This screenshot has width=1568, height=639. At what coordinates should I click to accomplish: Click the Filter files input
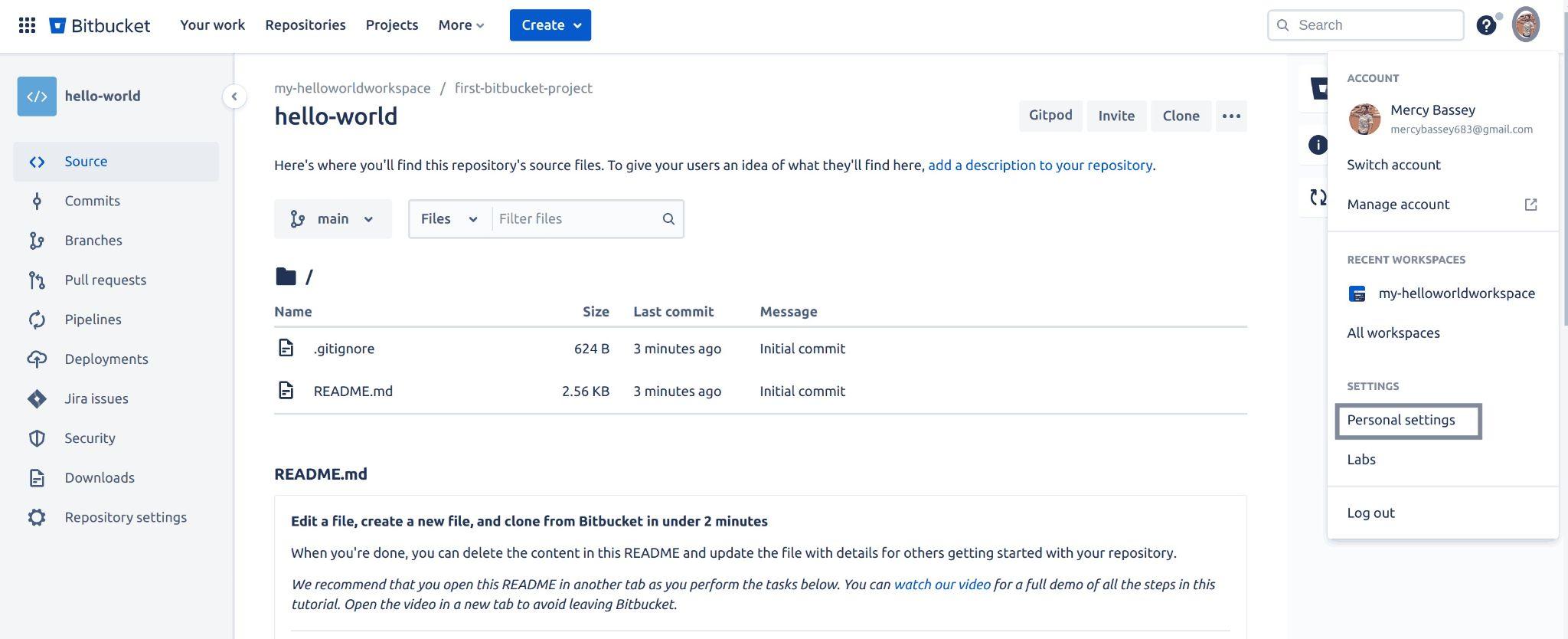click(574, 219)
